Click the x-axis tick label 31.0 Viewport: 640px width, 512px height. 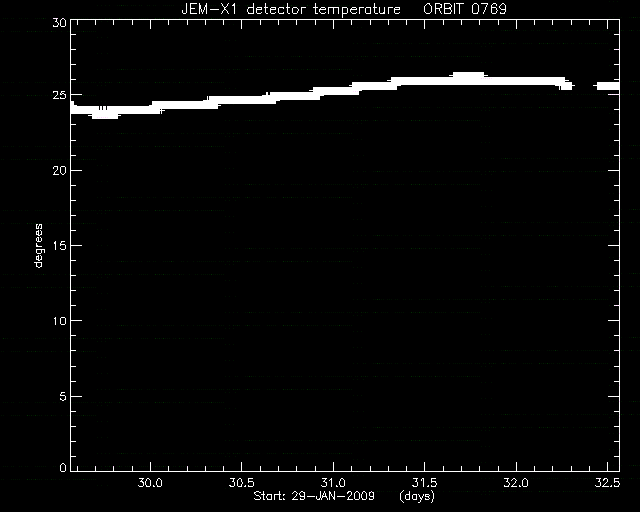(x=333, y=483)
